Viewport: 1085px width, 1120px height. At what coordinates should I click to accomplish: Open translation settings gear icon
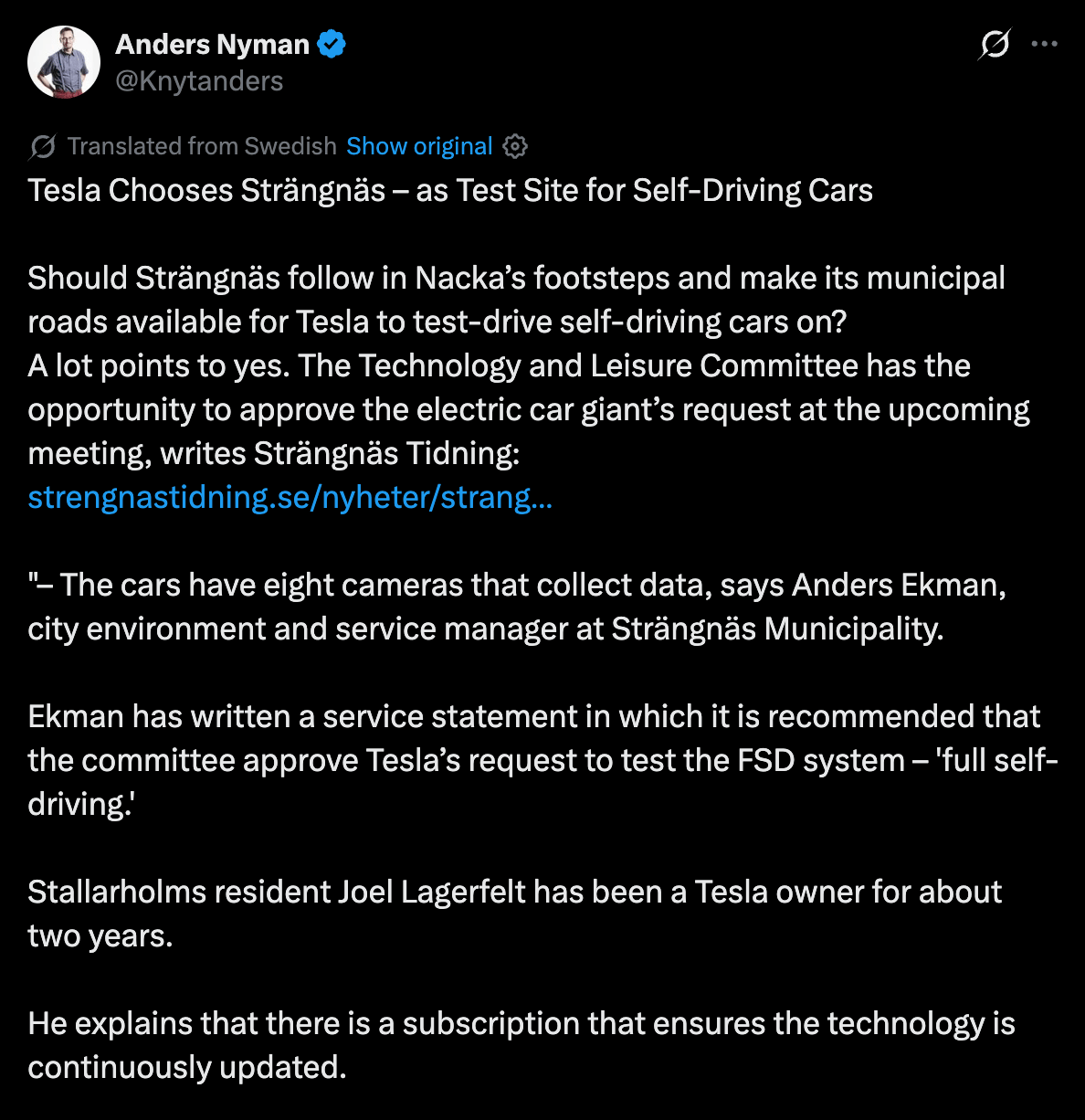tap(515, 146)
